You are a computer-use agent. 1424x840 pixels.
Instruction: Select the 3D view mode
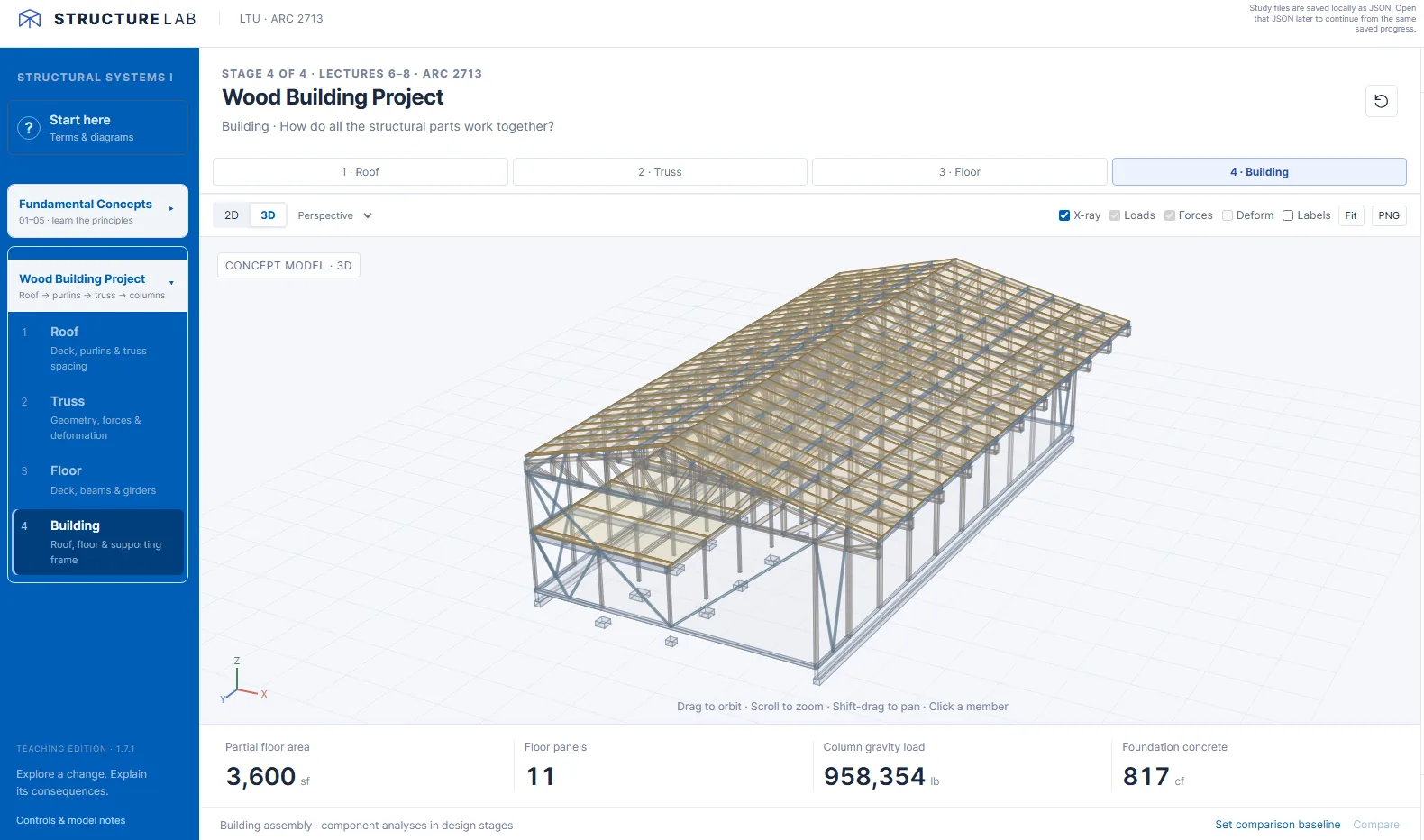[x=268, y=215]
